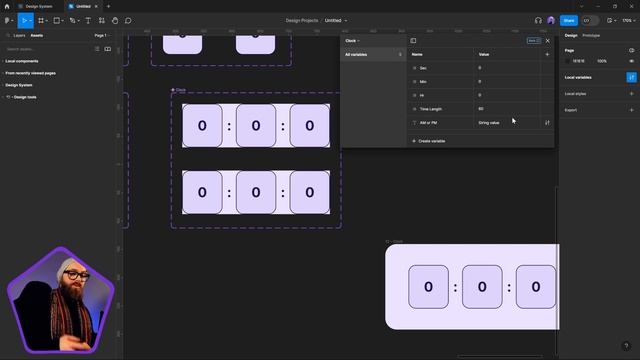Toggle page background visibility eye
Viewport: 640px width, 360px height.
tap(631, 61)
